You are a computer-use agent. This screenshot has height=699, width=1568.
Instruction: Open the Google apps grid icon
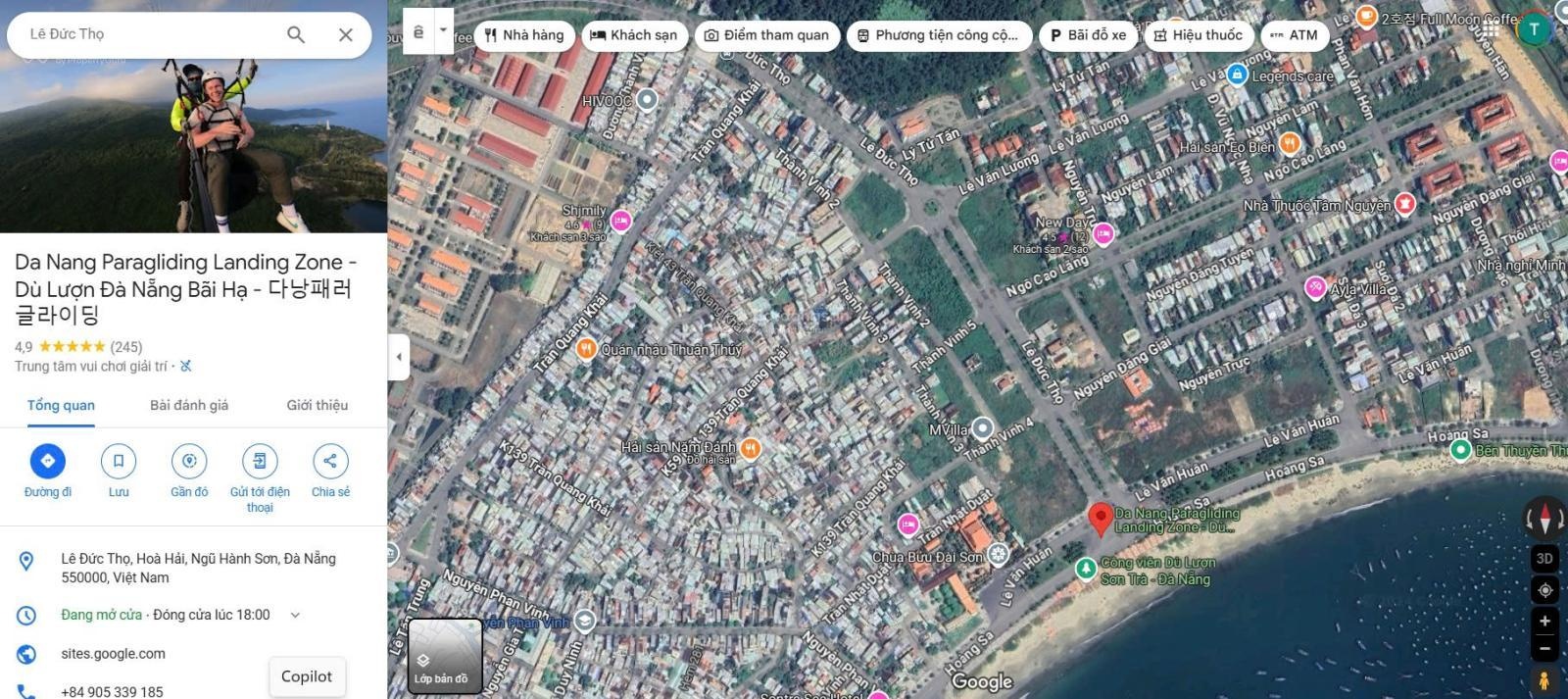[x=1491, y=29]
